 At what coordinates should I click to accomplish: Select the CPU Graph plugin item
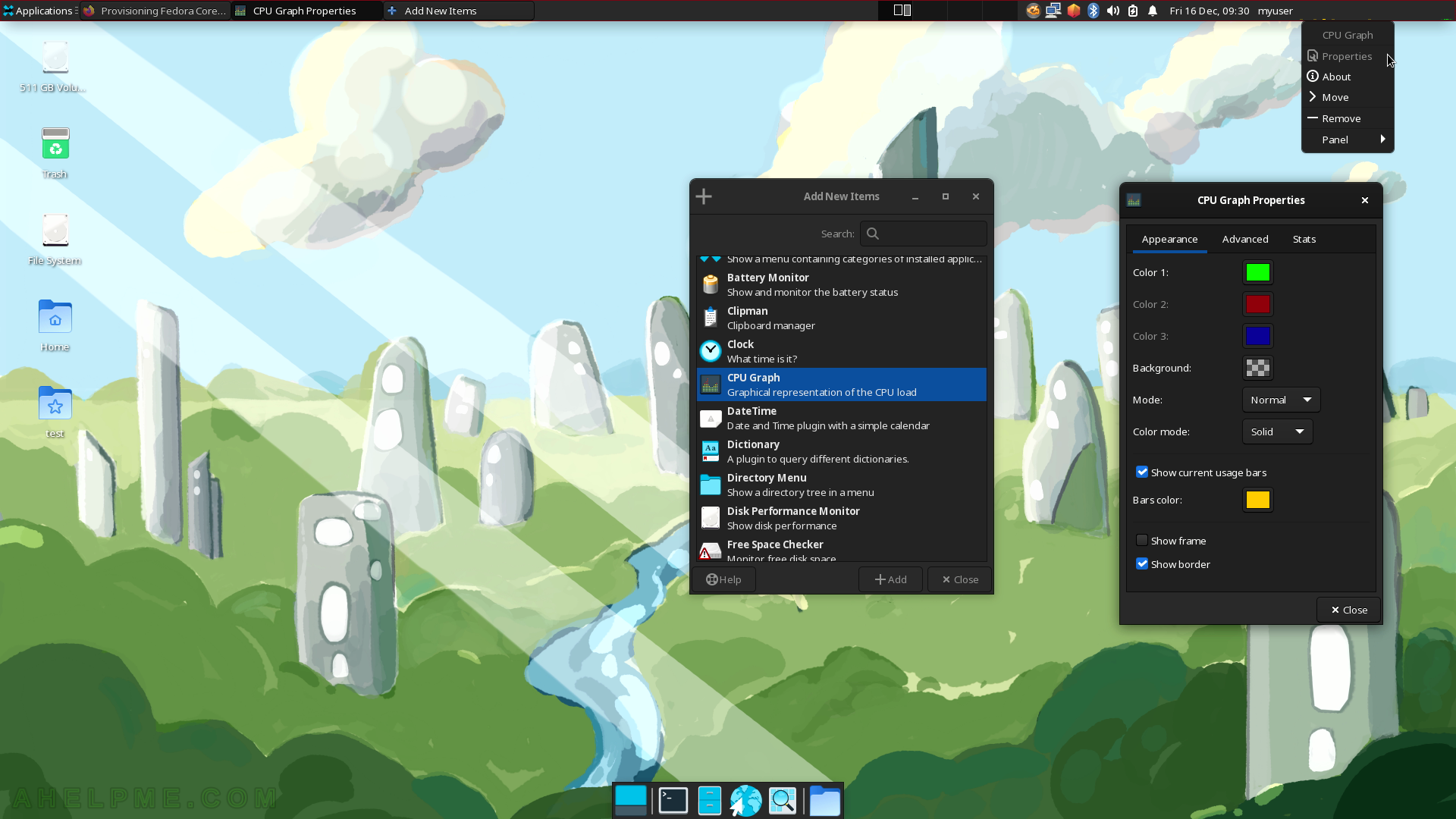pos(841,384)
